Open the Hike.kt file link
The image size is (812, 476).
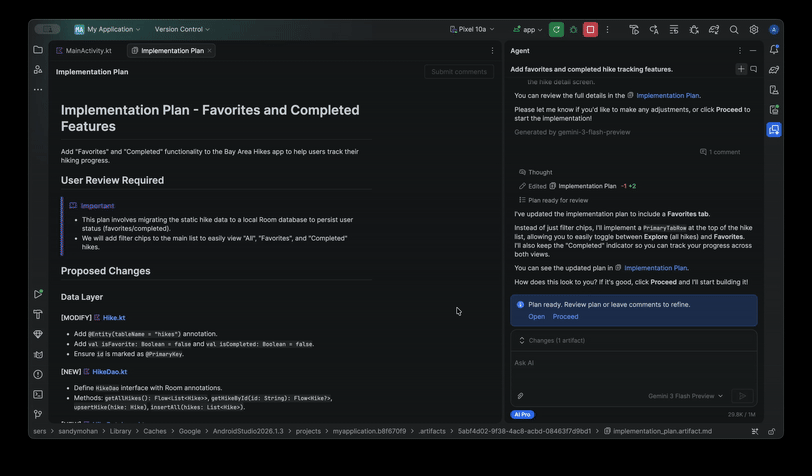[114, 318]
